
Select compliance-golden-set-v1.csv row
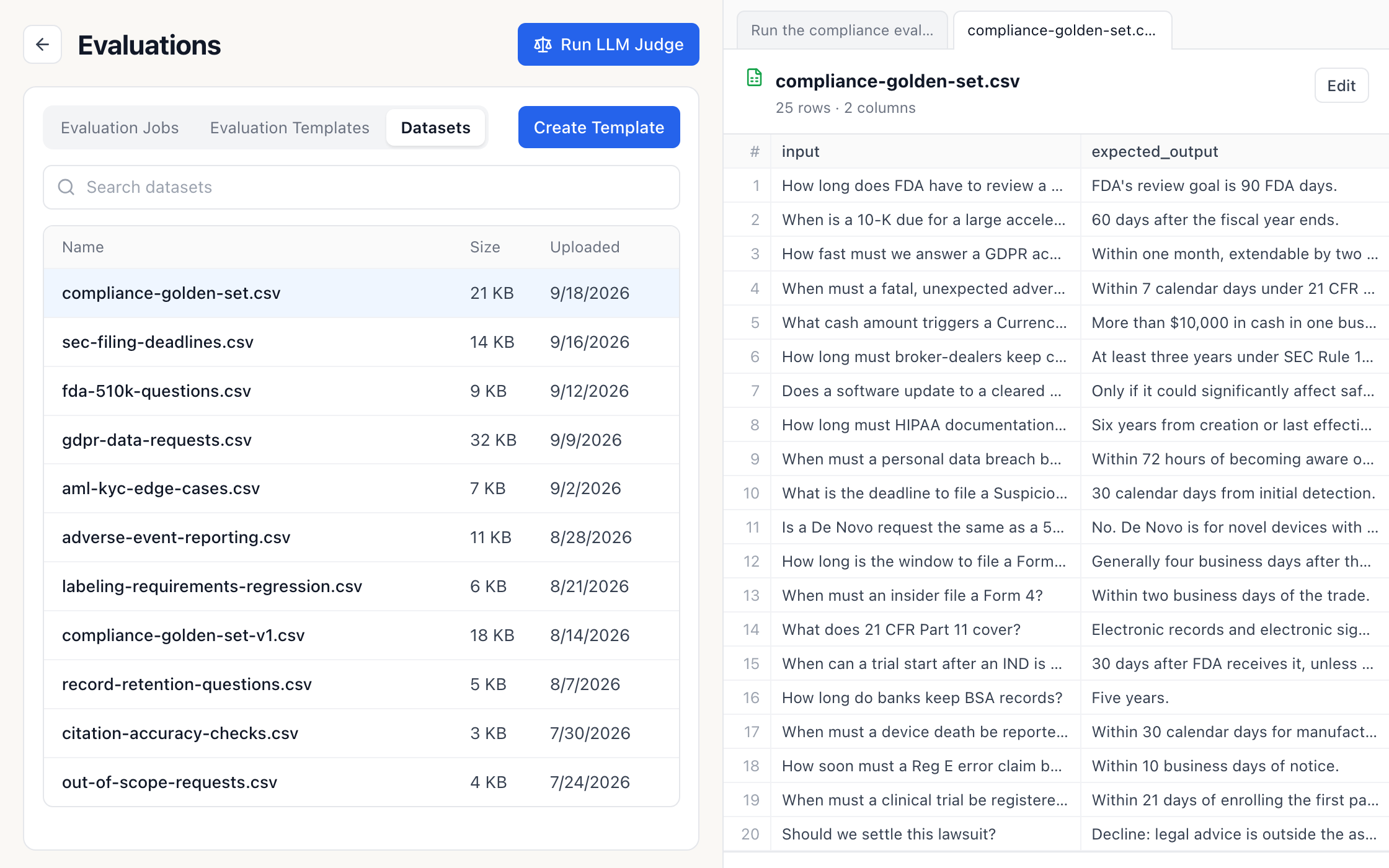coord(362,635)
